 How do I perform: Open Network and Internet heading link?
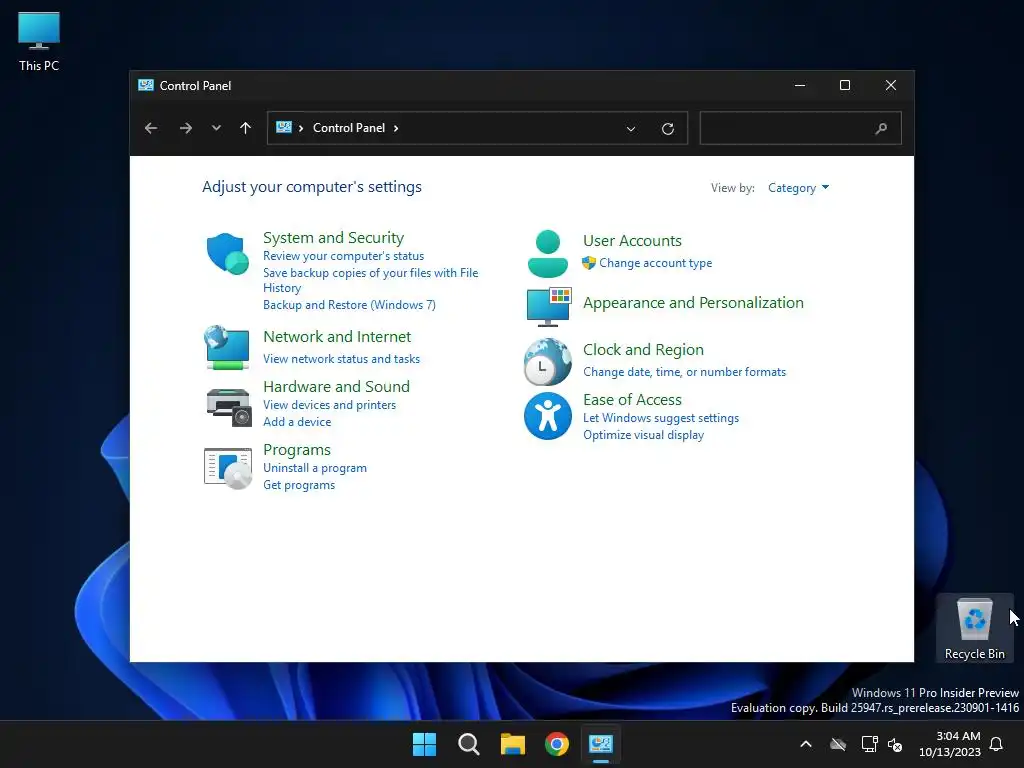pyautogui.click(x=337, y=336)
